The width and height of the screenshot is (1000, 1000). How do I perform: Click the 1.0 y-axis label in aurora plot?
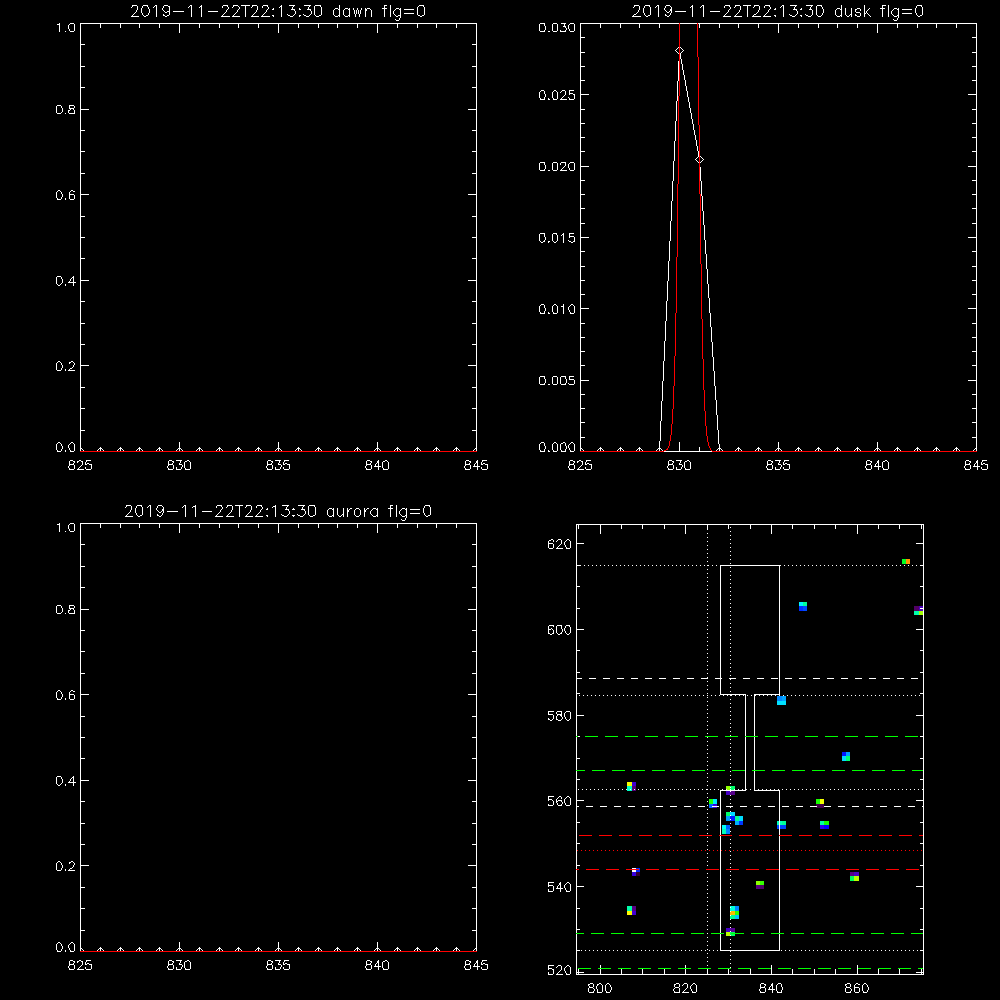tap(66, 527)
